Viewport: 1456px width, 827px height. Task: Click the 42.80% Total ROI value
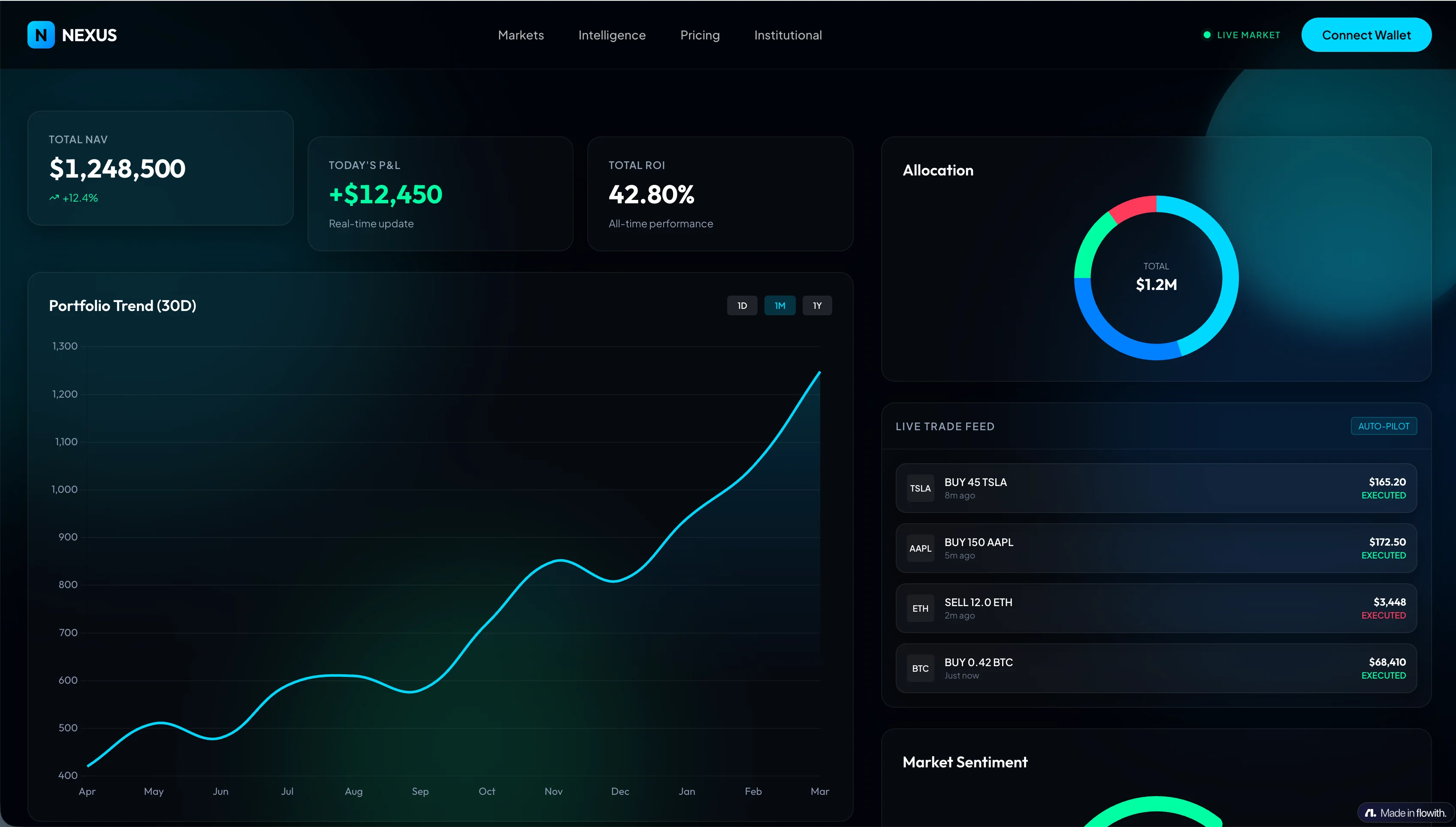click(x=652, y=194)
